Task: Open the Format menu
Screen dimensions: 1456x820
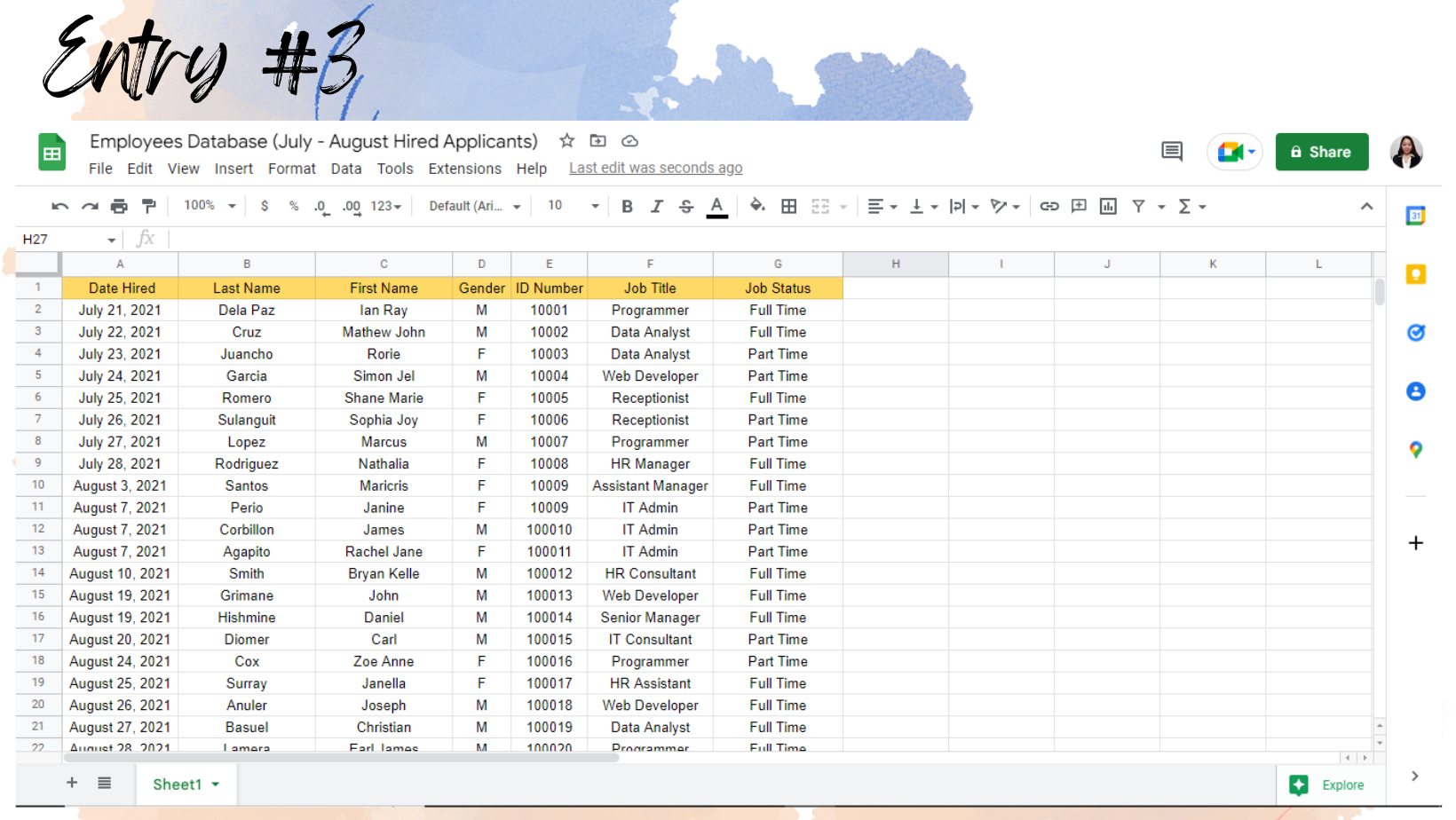Action: click(292, 169)
